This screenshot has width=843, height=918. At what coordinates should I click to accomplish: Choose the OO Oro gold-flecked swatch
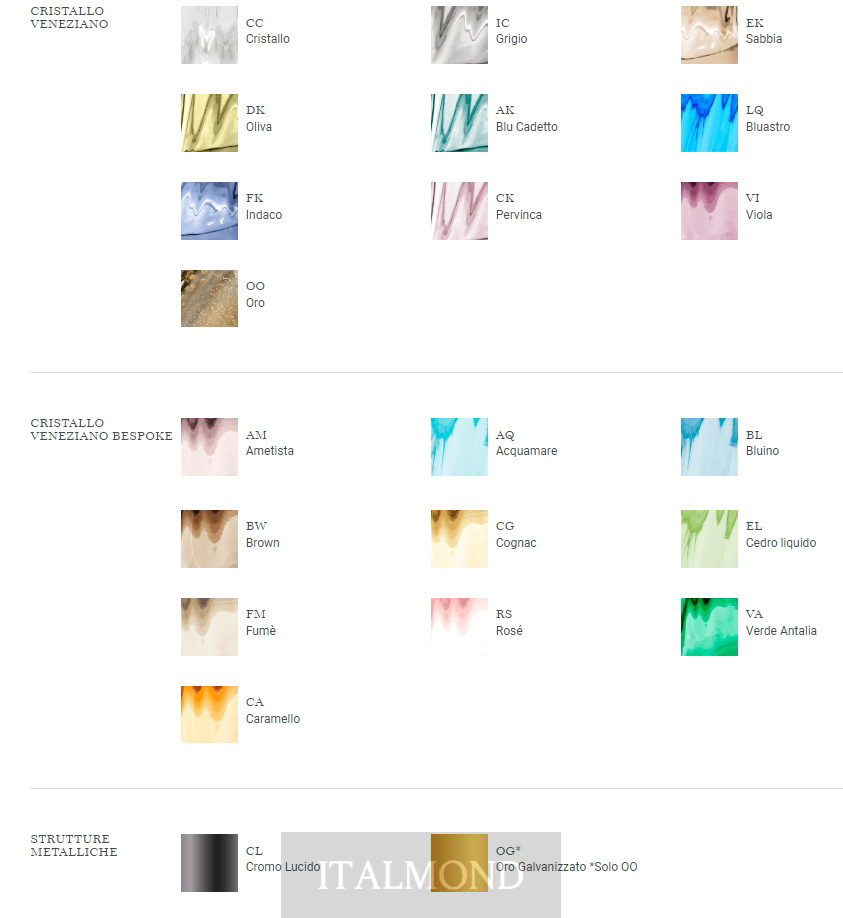coord(209,299)
